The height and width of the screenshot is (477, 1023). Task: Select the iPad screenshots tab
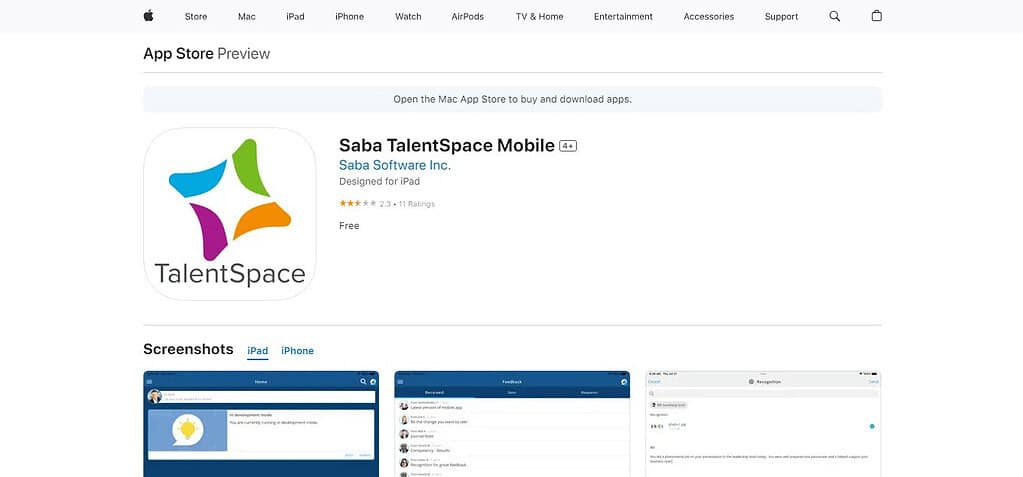point(258,351)
